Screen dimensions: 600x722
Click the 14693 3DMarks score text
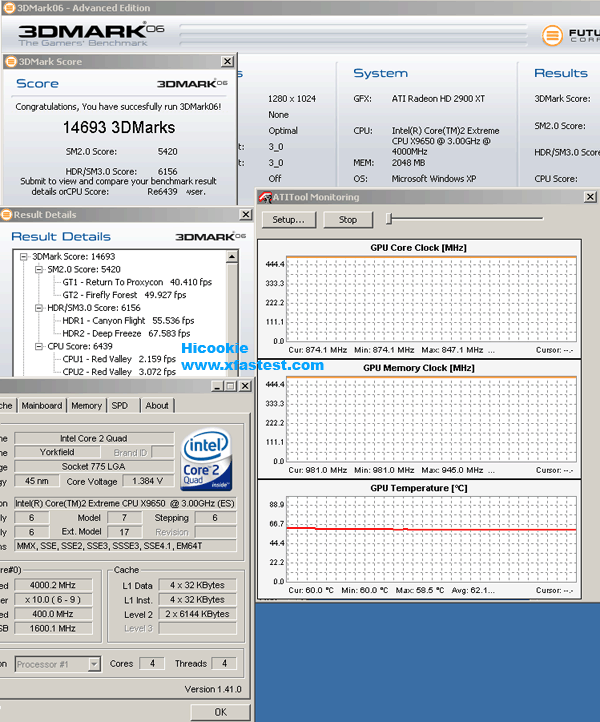click(x=119, y=128)
